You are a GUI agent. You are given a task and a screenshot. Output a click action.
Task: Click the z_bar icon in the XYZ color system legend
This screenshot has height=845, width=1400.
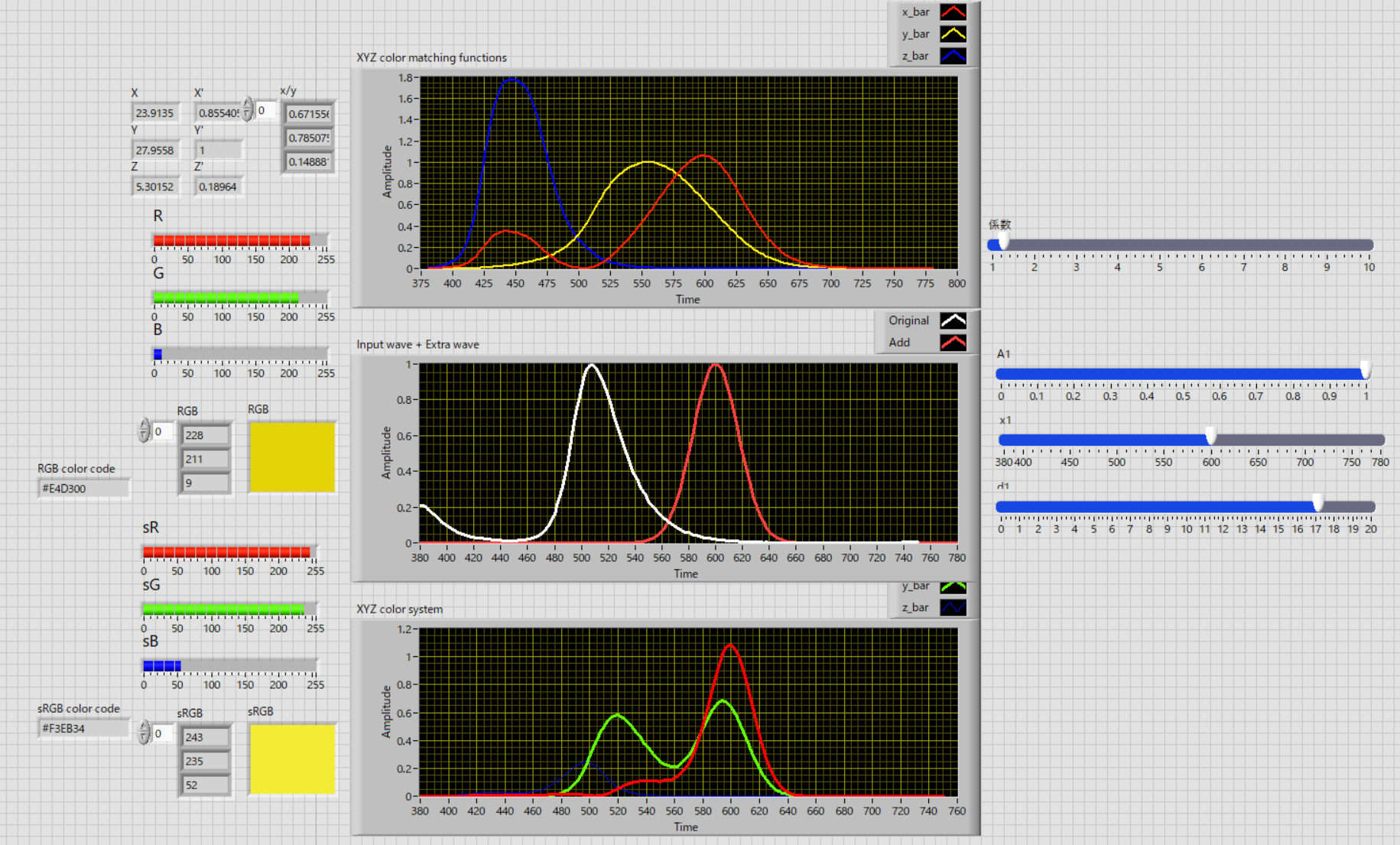953,608
